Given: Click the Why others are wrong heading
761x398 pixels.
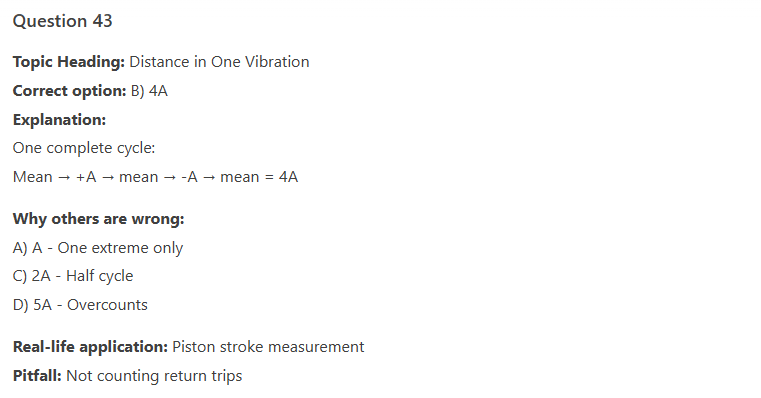Looking at the screenshot, I should [x=99, y=219].
